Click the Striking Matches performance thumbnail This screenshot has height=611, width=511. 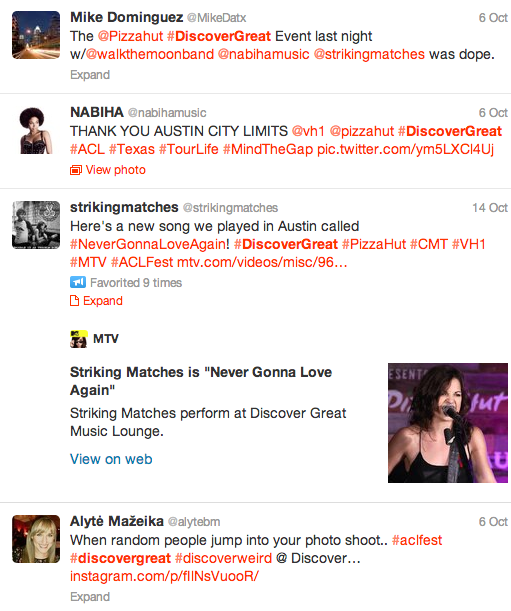tap(448, 423)
